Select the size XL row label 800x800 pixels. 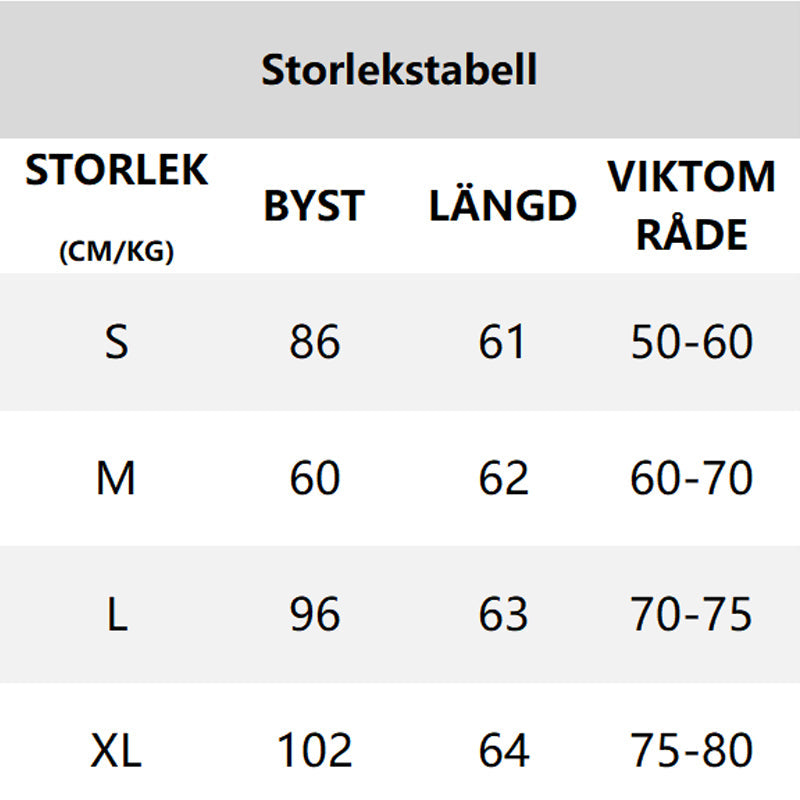(117, 750)
